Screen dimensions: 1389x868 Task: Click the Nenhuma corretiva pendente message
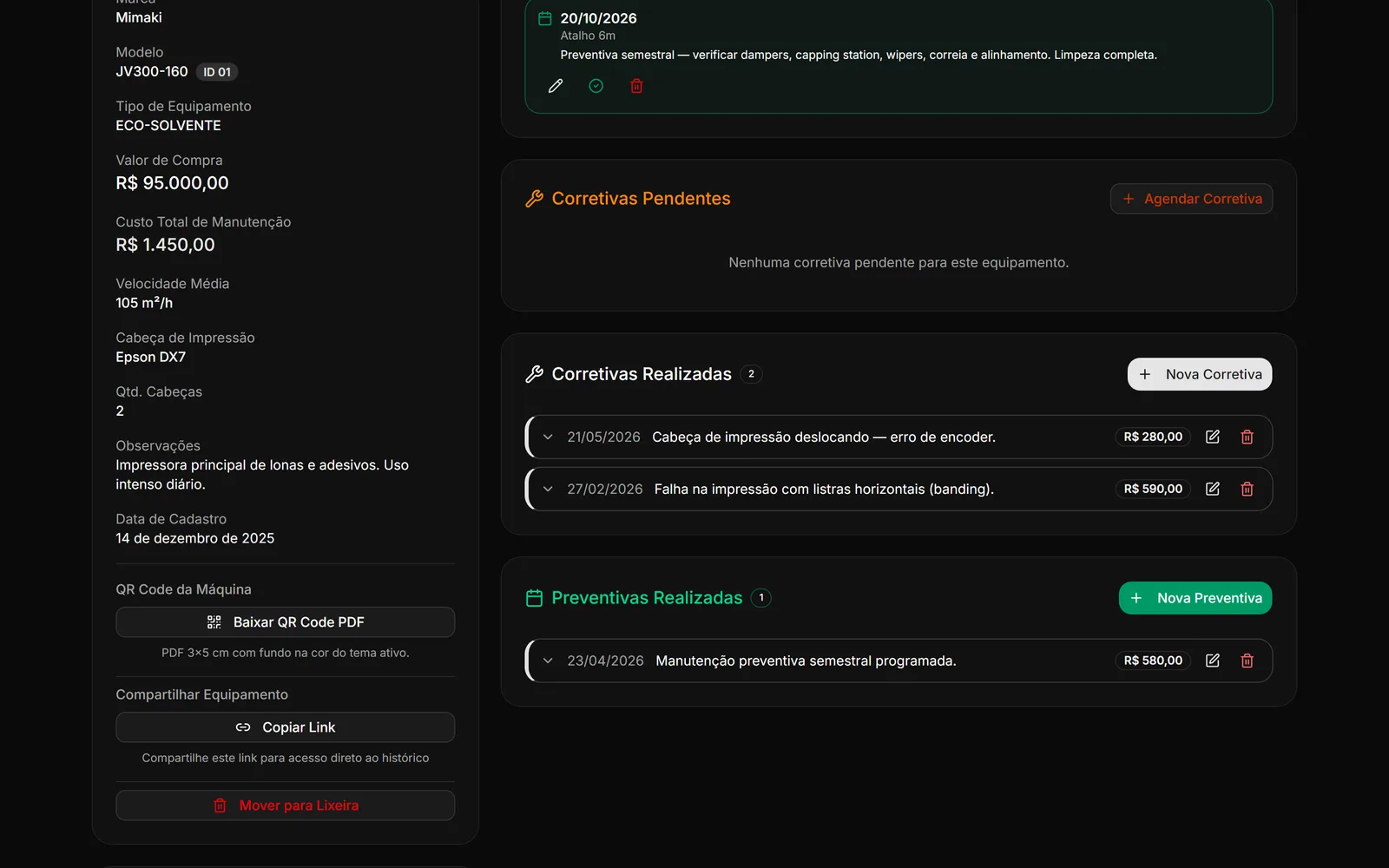pyautogui.click(x=899, y=262)
